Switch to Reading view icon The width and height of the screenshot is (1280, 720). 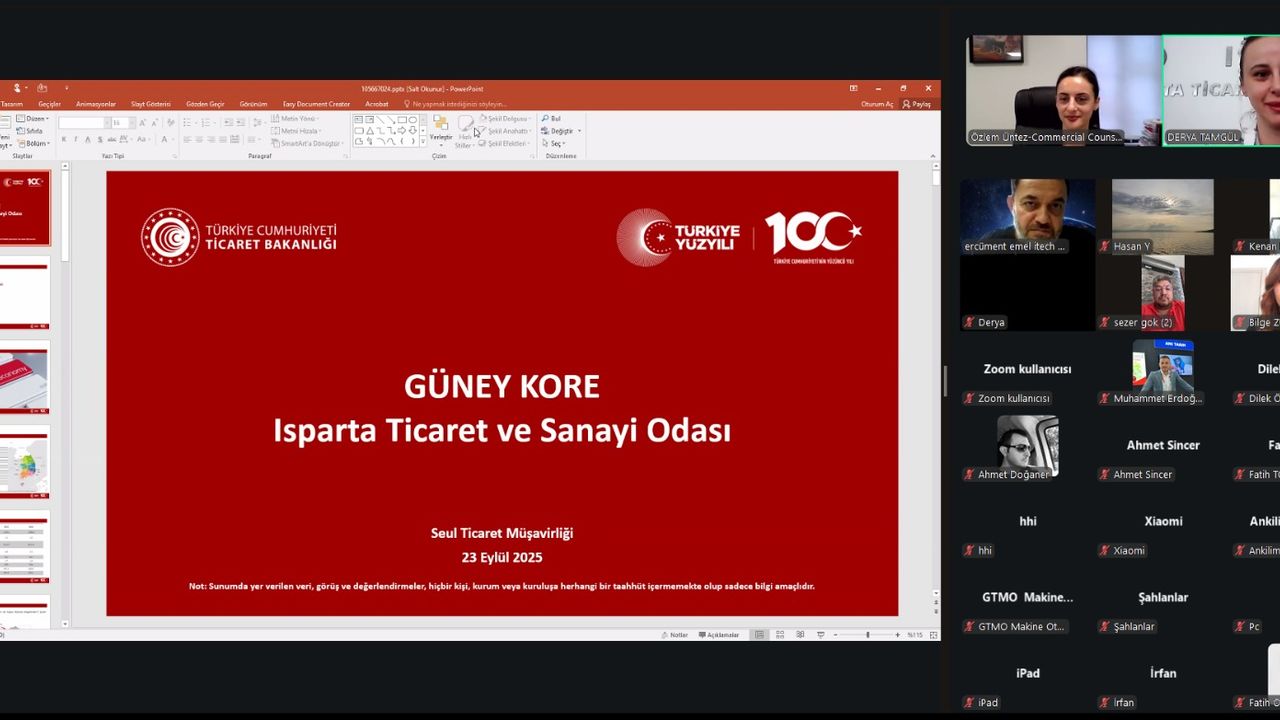coord(800,635)
